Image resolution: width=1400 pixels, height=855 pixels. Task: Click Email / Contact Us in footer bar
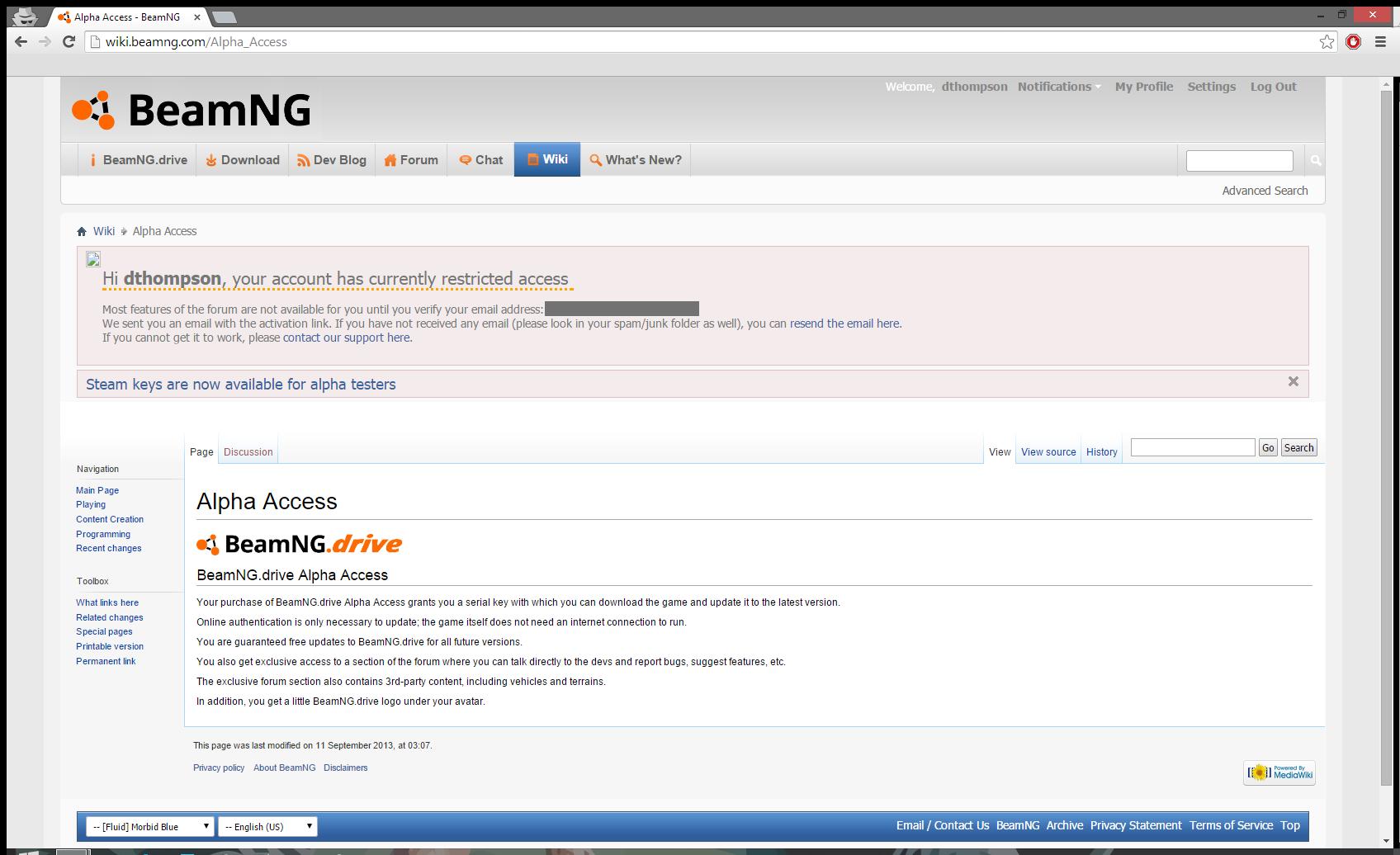[x=943, y=825]
